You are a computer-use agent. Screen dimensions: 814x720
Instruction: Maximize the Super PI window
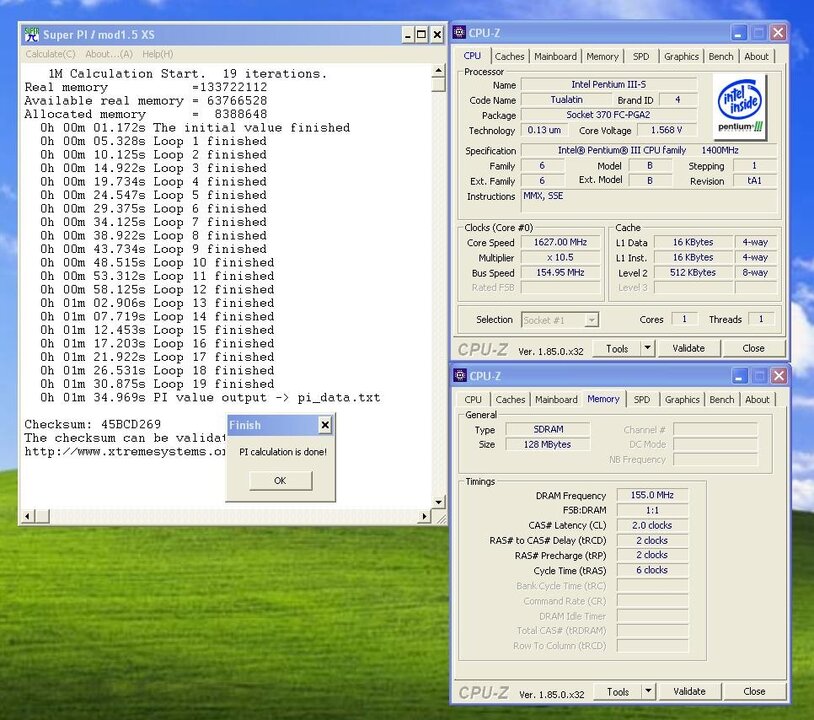coord(422,35)
